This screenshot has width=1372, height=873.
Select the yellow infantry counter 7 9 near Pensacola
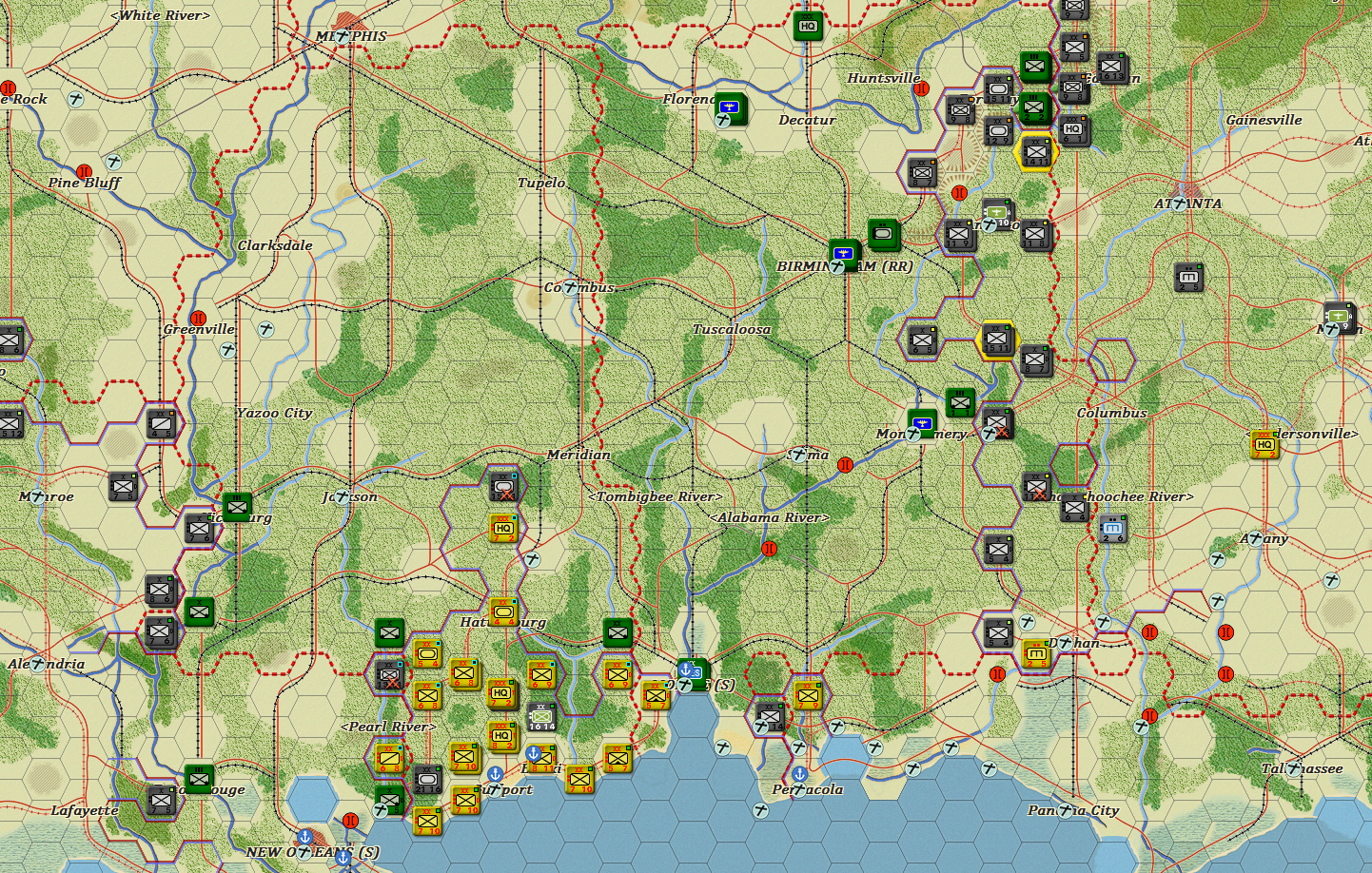click(x=808, y=695)
